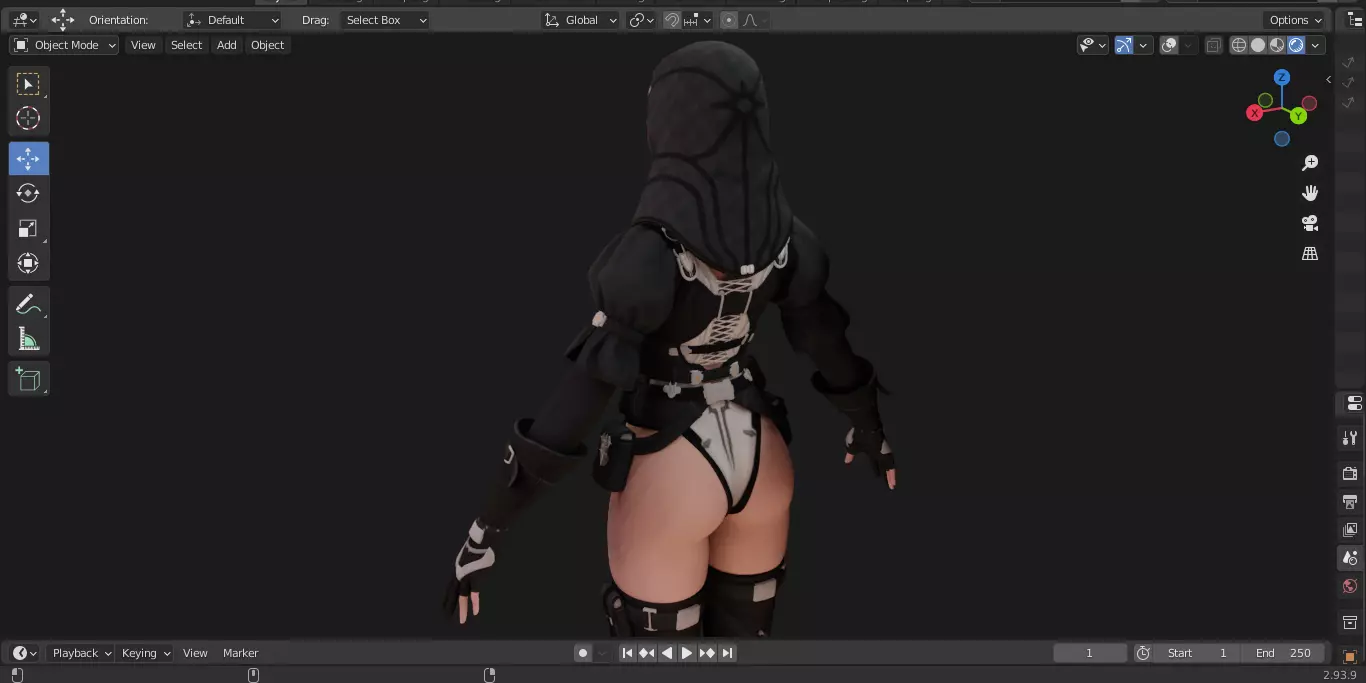Toggle X-ray display button

1213,45
